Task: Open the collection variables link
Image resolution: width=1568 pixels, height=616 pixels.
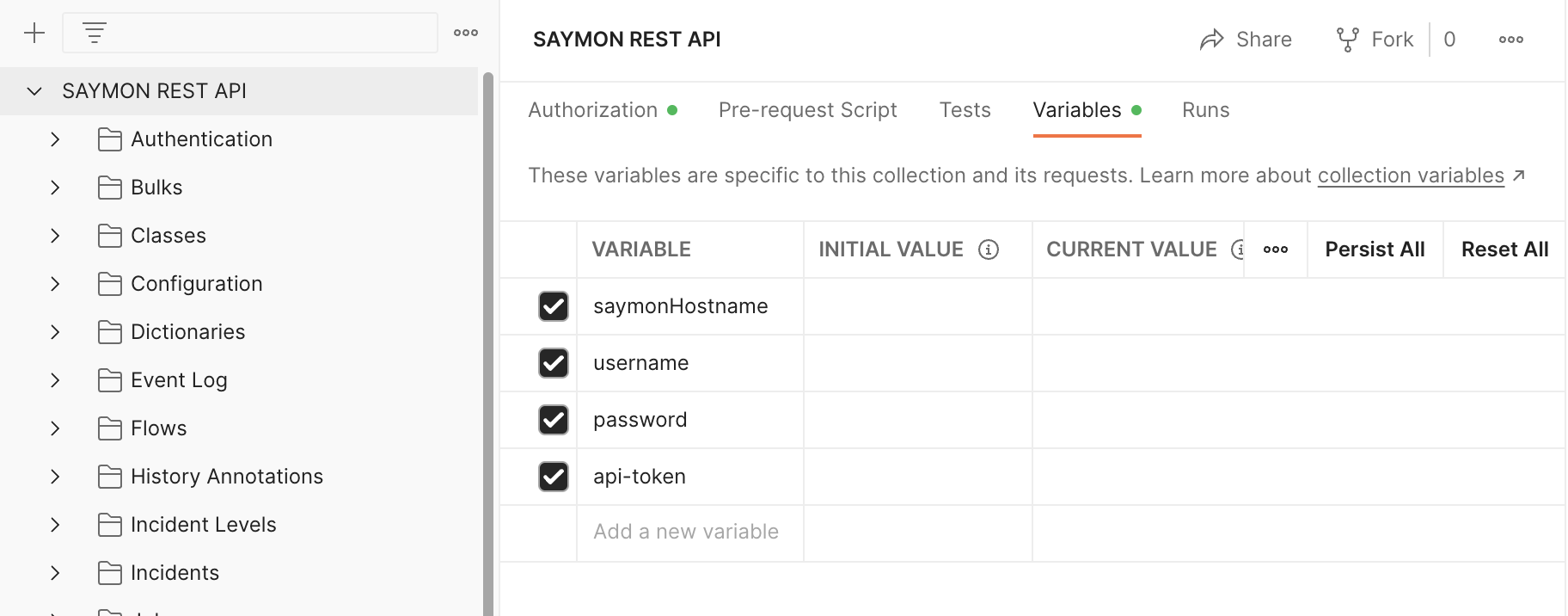Action: point(1411,176)
